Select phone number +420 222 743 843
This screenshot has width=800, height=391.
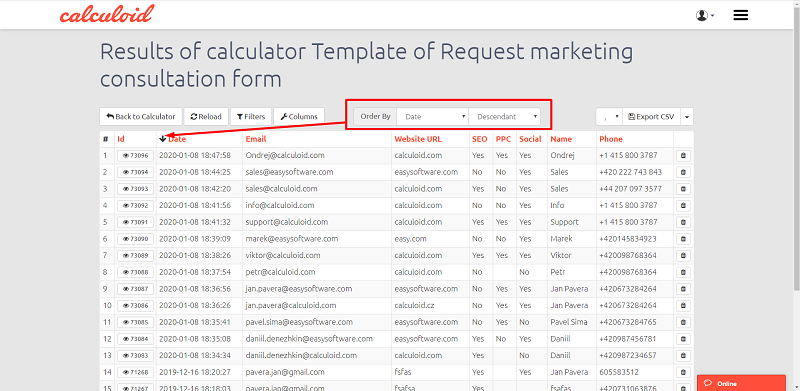coord(630,173)
